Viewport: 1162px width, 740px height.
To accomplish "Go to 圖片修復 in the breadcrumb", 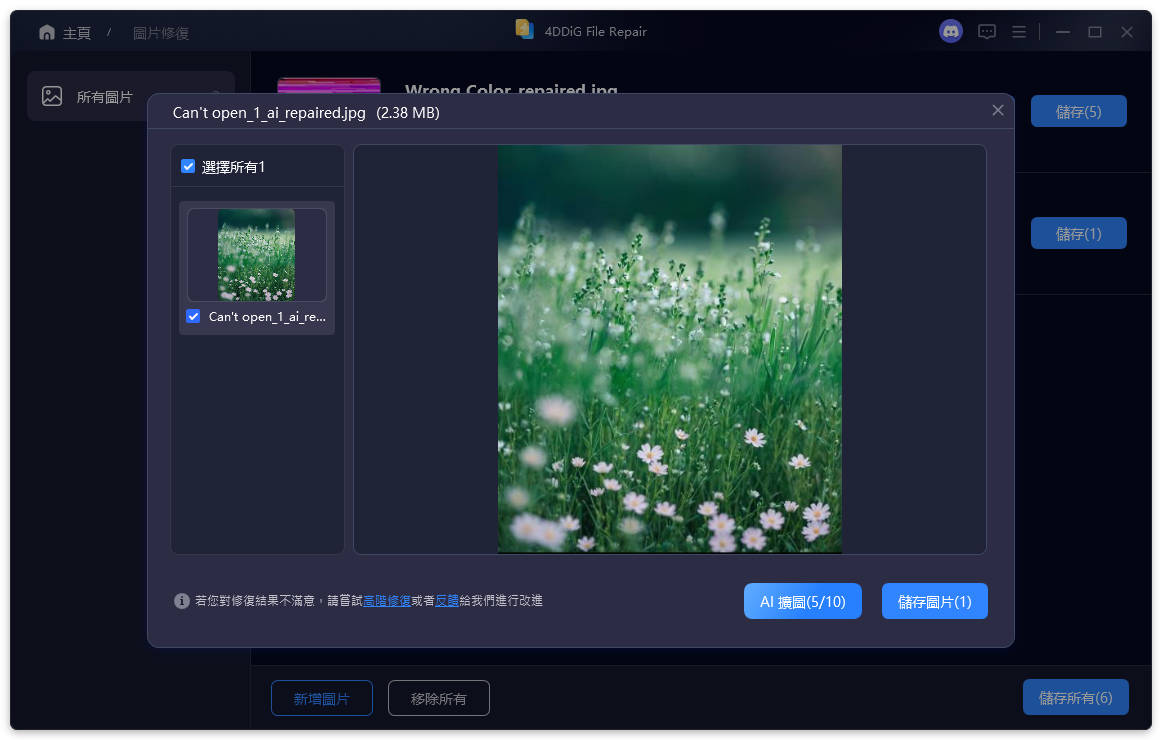I will click(x=160, y=32).
